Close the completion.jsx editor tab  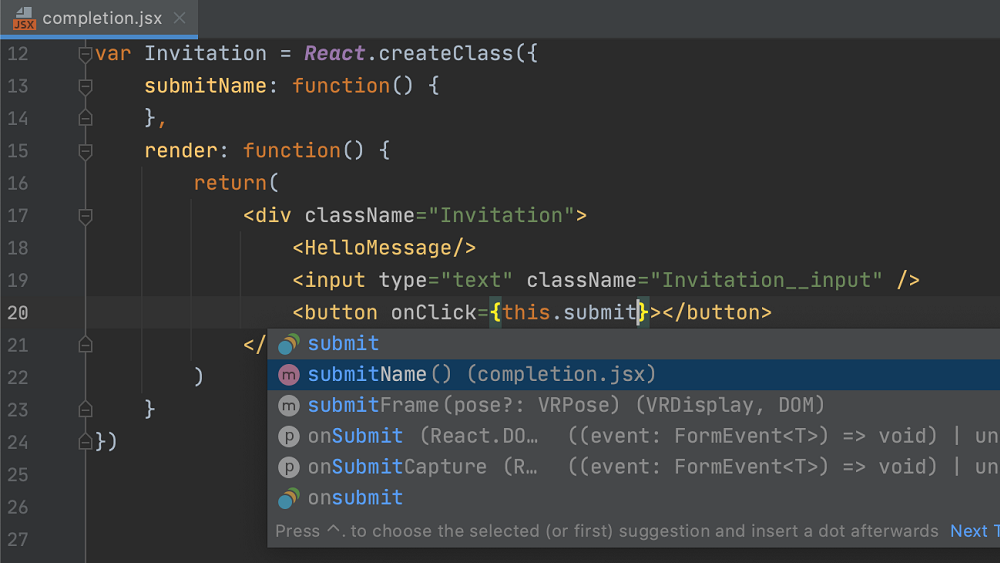click(178, 18)
